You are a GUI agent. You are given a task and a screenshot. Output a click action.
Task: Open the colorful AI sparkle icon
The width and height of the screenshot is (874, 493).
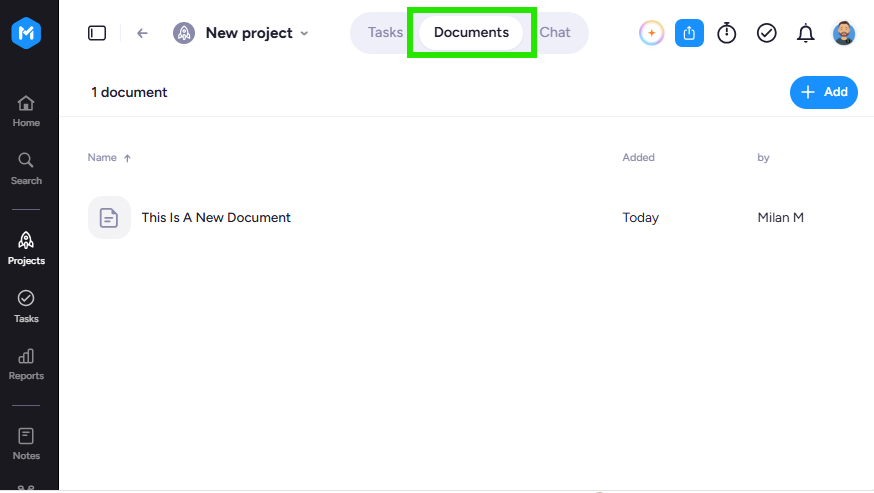tap(651, 33)
